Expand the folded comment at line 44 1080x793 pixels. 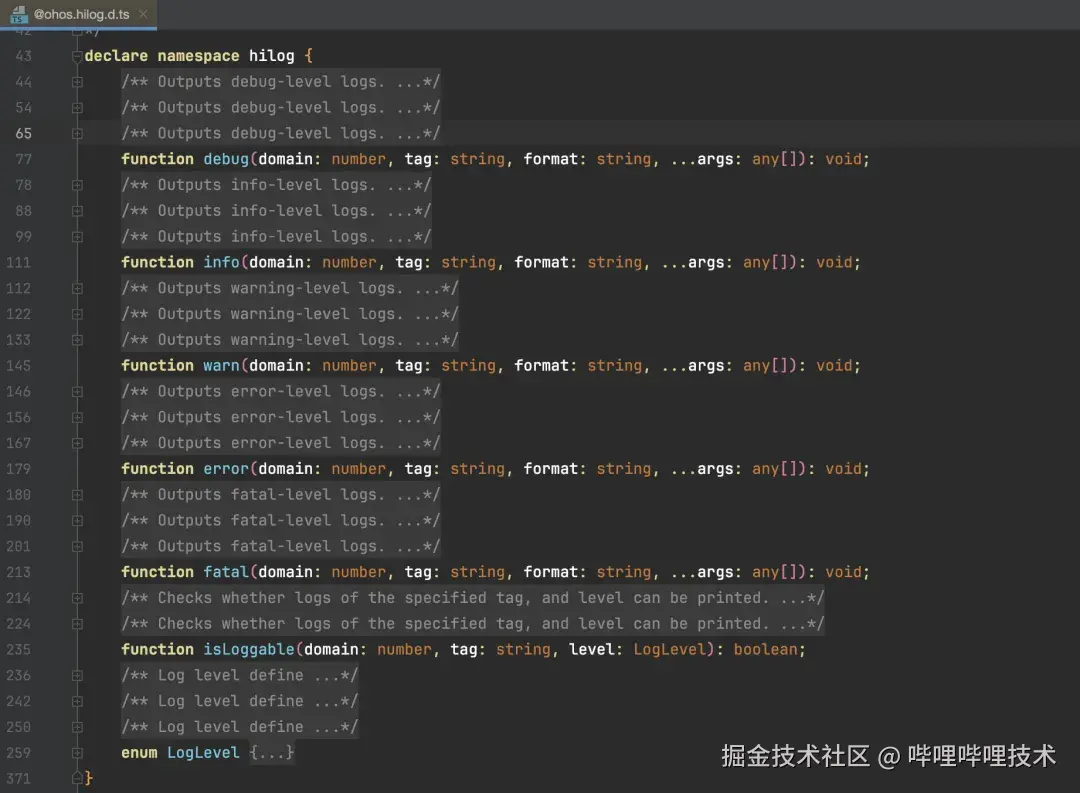point(77,82)
